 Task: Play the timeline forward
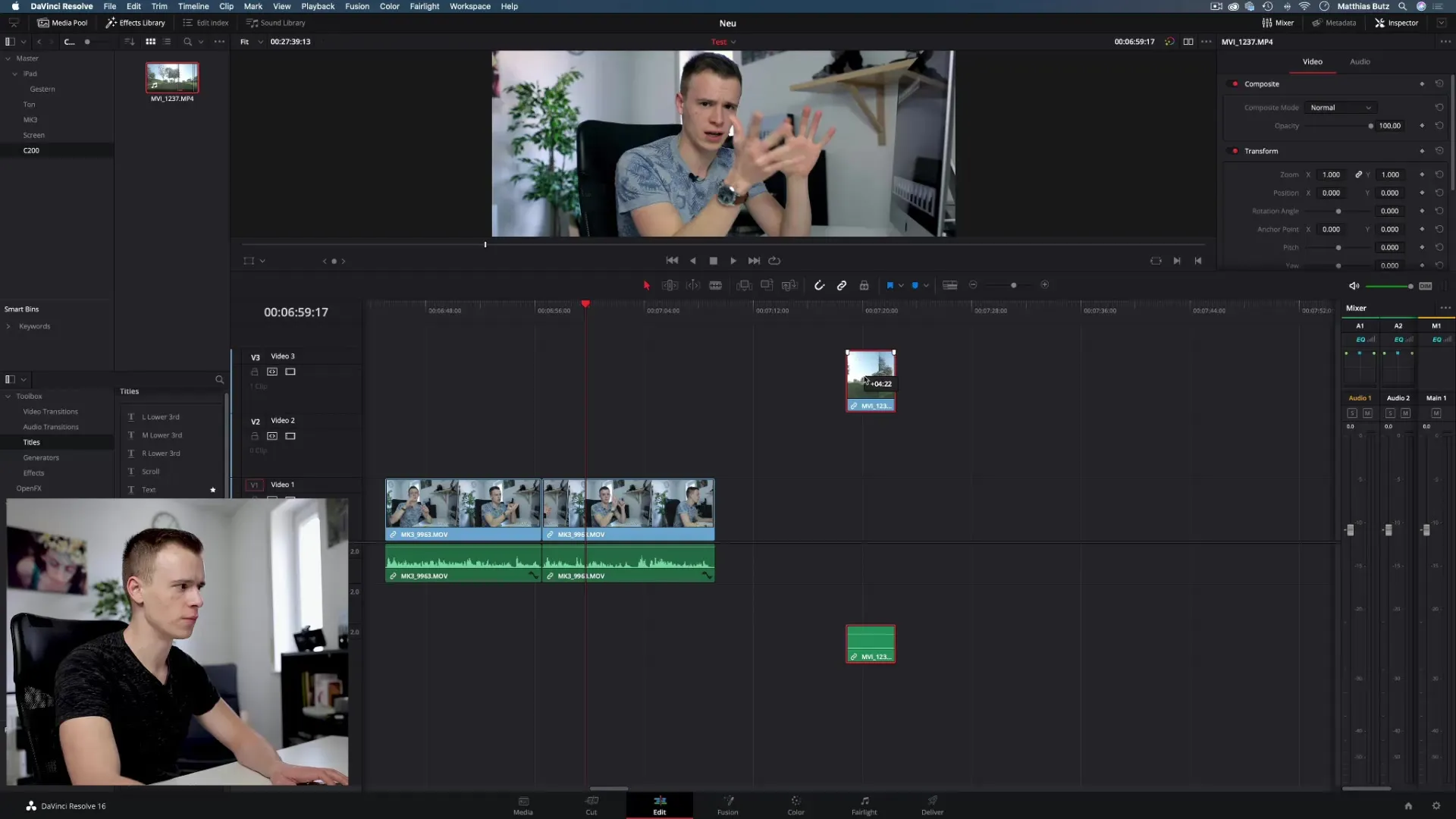[x=733, y=261]
